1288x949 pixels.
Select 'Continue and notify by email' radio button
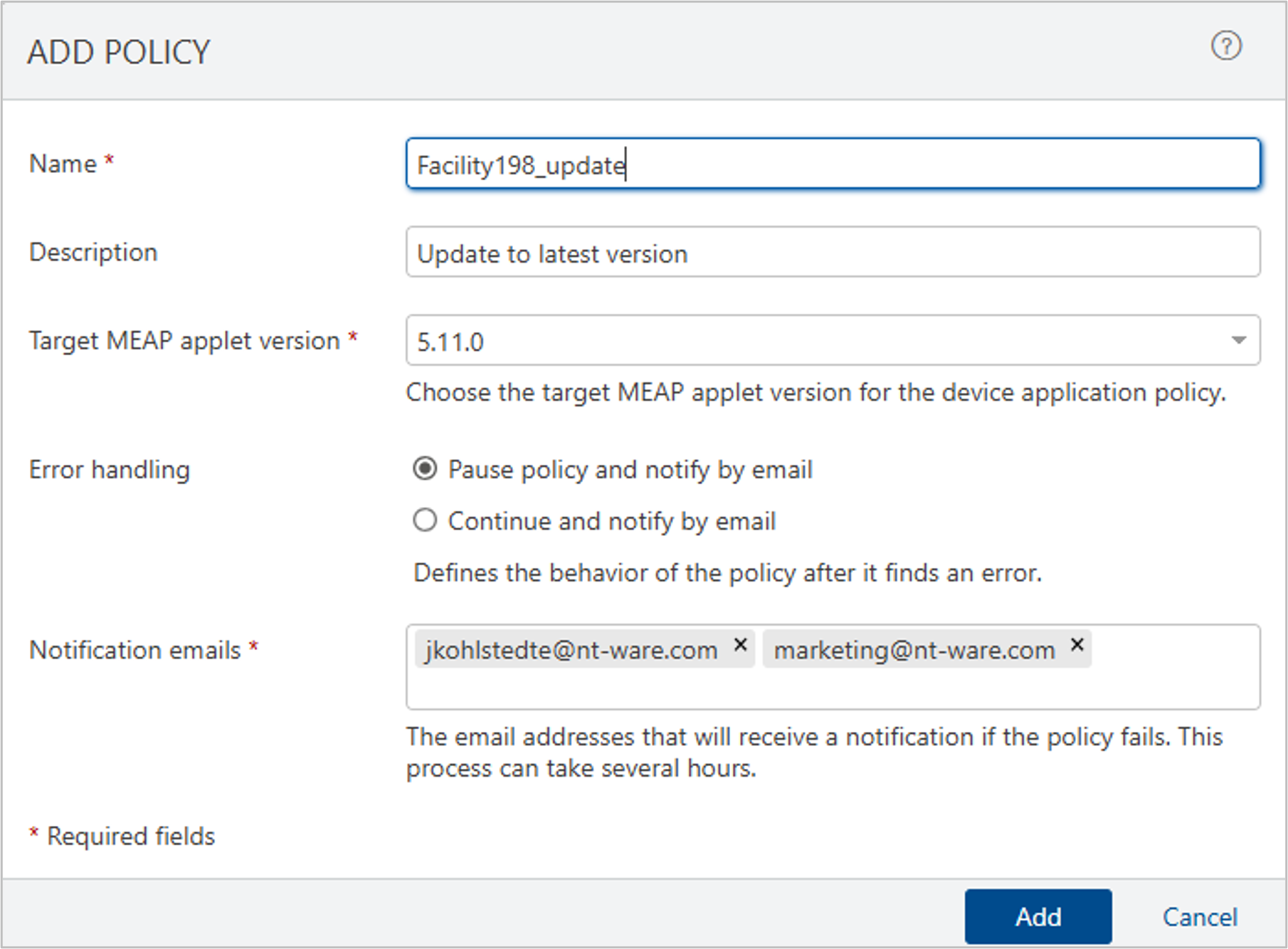point(425,521)
